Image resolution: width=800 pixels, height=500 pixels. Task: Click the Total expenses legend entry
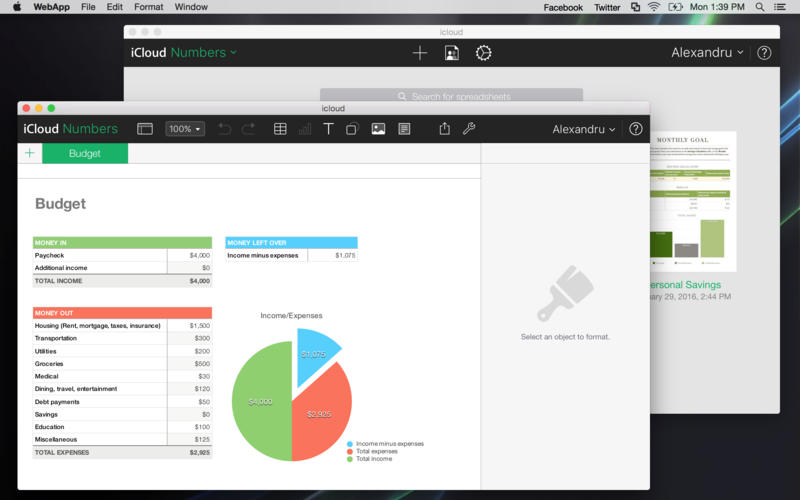[372, 451]
